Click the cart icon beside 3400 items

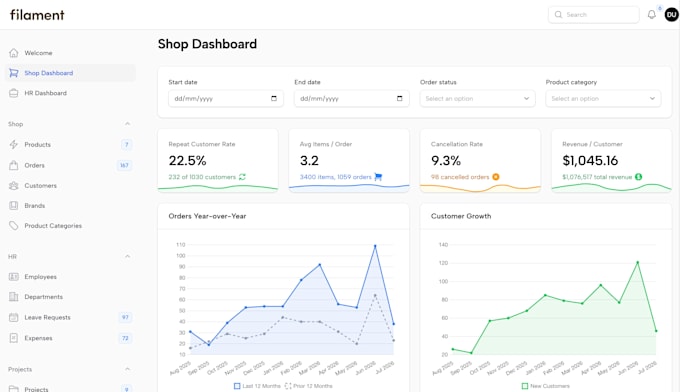pos(378,177)
